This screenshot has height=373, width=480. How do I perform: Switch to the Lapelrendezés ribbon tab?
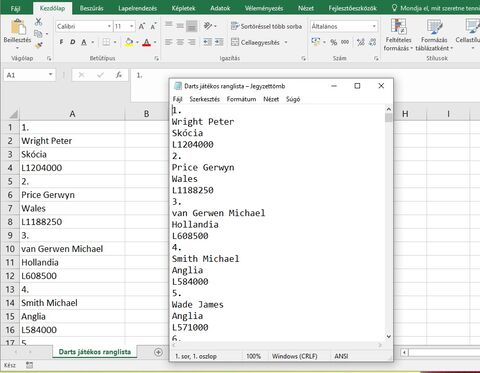tap(137, 8)
